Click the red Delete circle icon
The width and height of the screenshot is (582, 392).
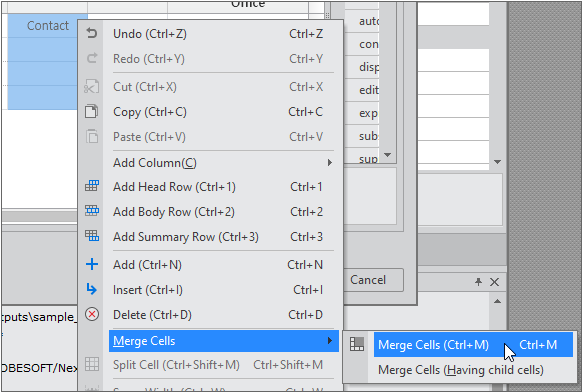point(92,314)
